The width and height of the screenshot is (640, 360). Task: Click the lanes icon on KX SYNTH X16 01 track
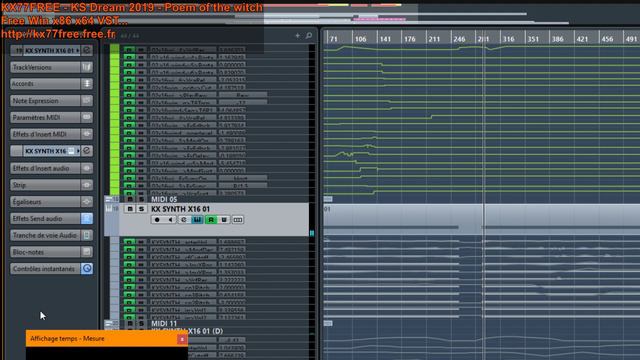[x=238, y=220]
